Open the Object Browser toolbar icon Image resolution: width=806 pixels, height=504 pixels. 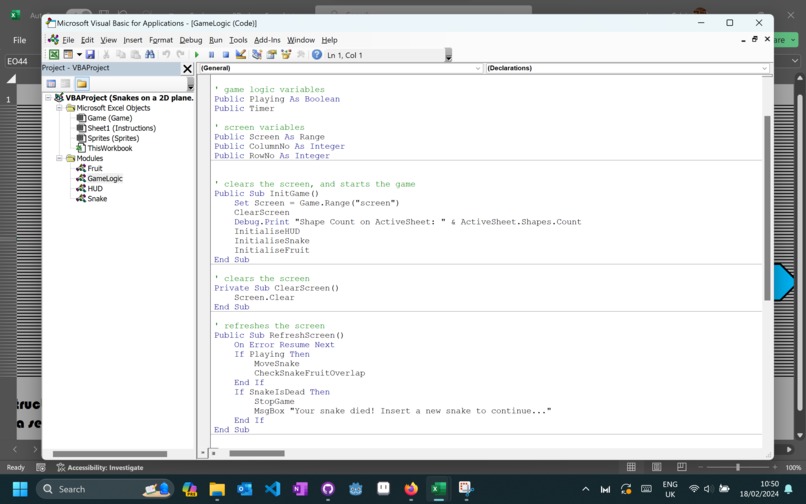click(x=286, y=55)
